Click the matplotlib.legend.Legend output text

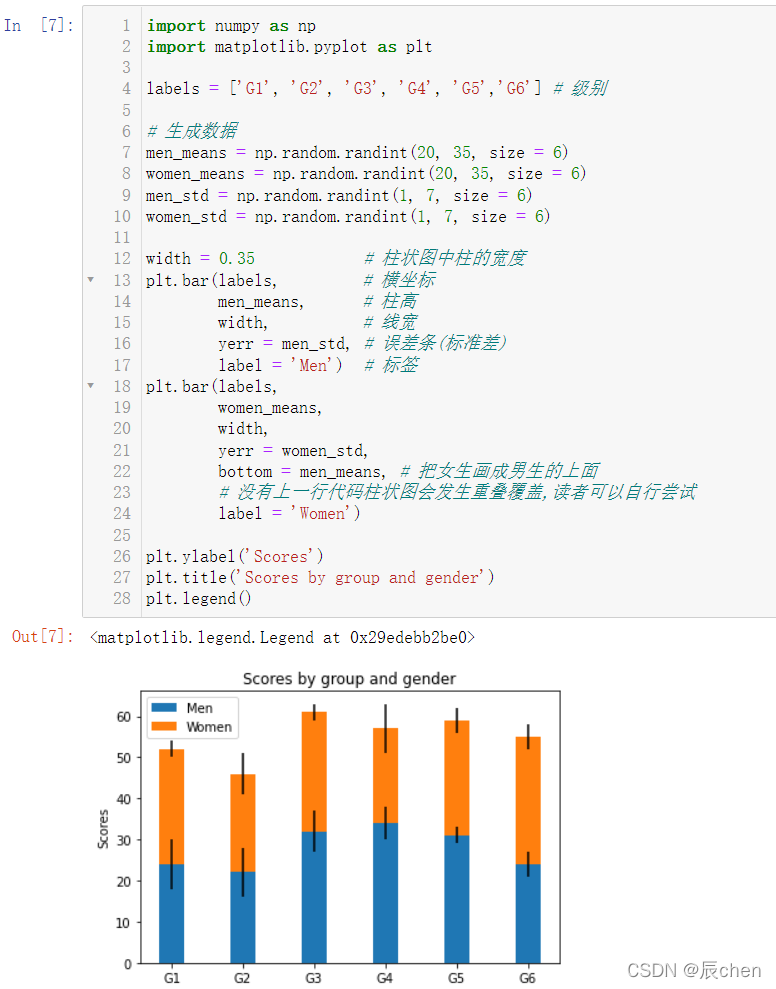coord(282,638)
